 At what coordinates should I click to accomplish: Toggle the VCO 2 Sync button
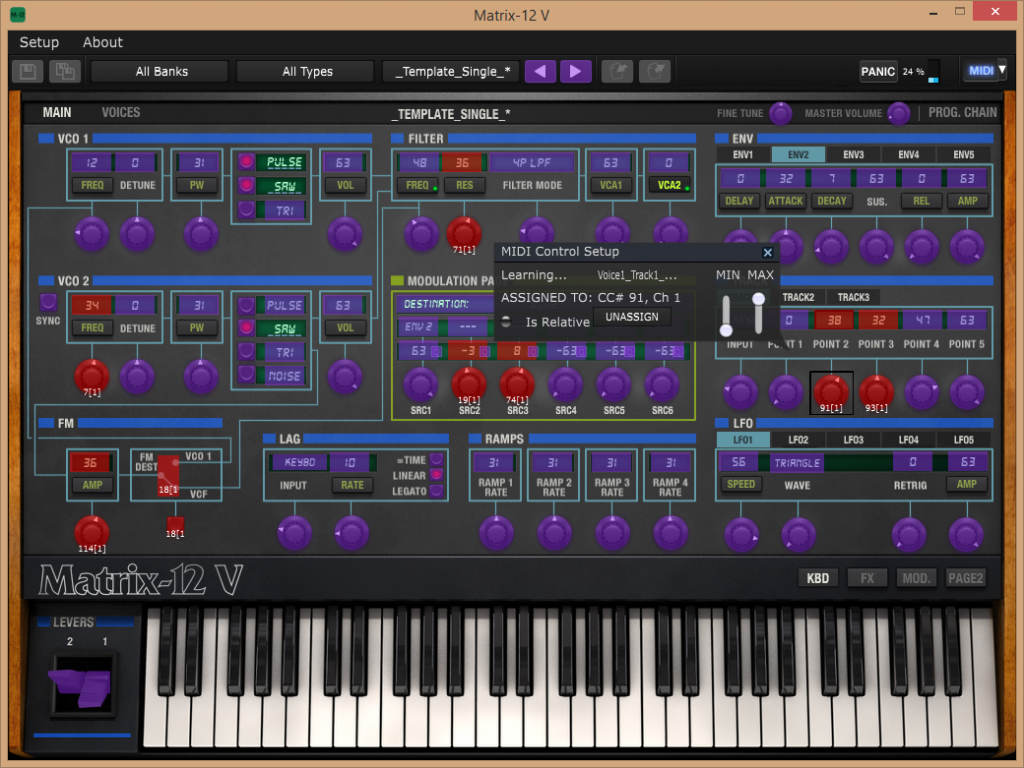[x=47, y=301]
